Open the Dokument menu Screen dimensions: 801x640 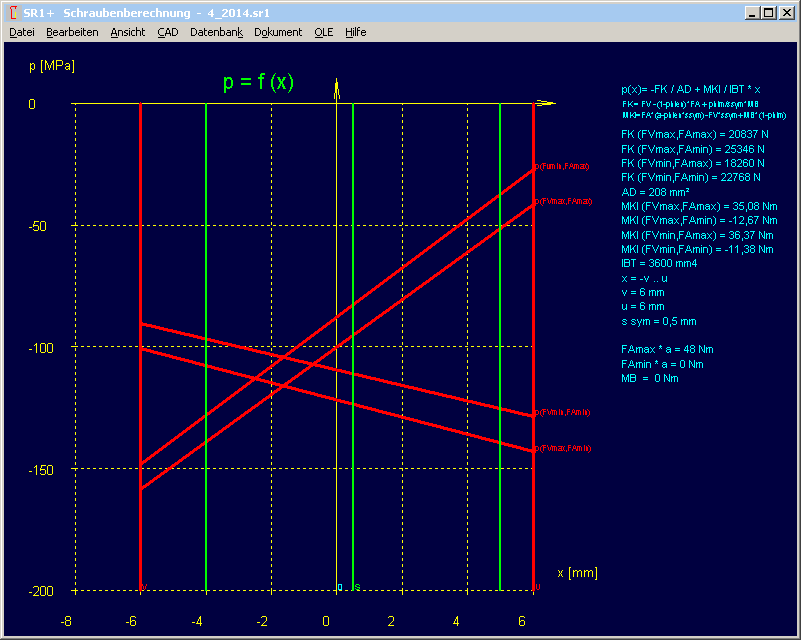click(x=278, y=32)
